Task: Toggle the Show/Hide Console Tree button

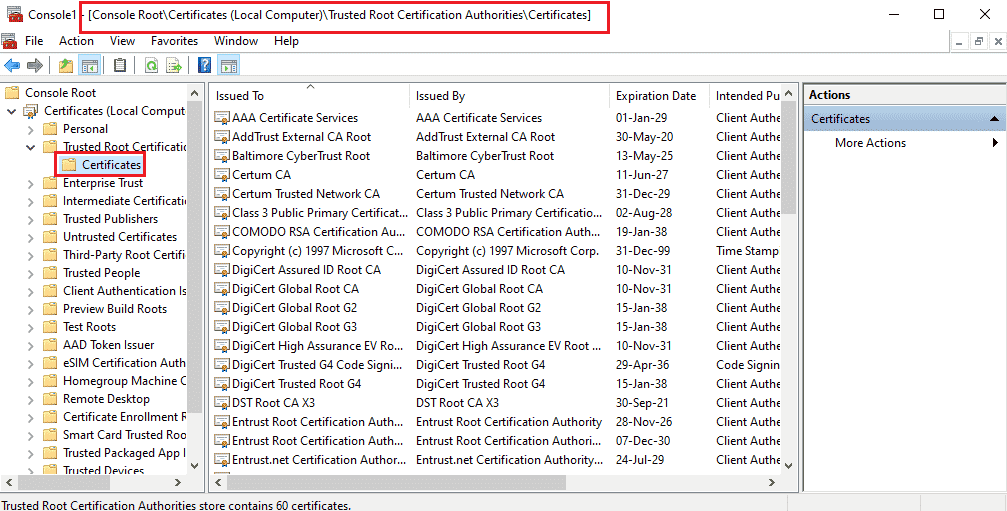Action: pyautogui.click(x=89, y=65)
